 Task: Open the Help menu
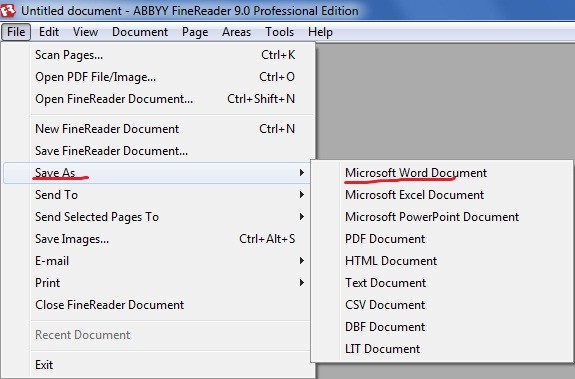coord(320,32)
